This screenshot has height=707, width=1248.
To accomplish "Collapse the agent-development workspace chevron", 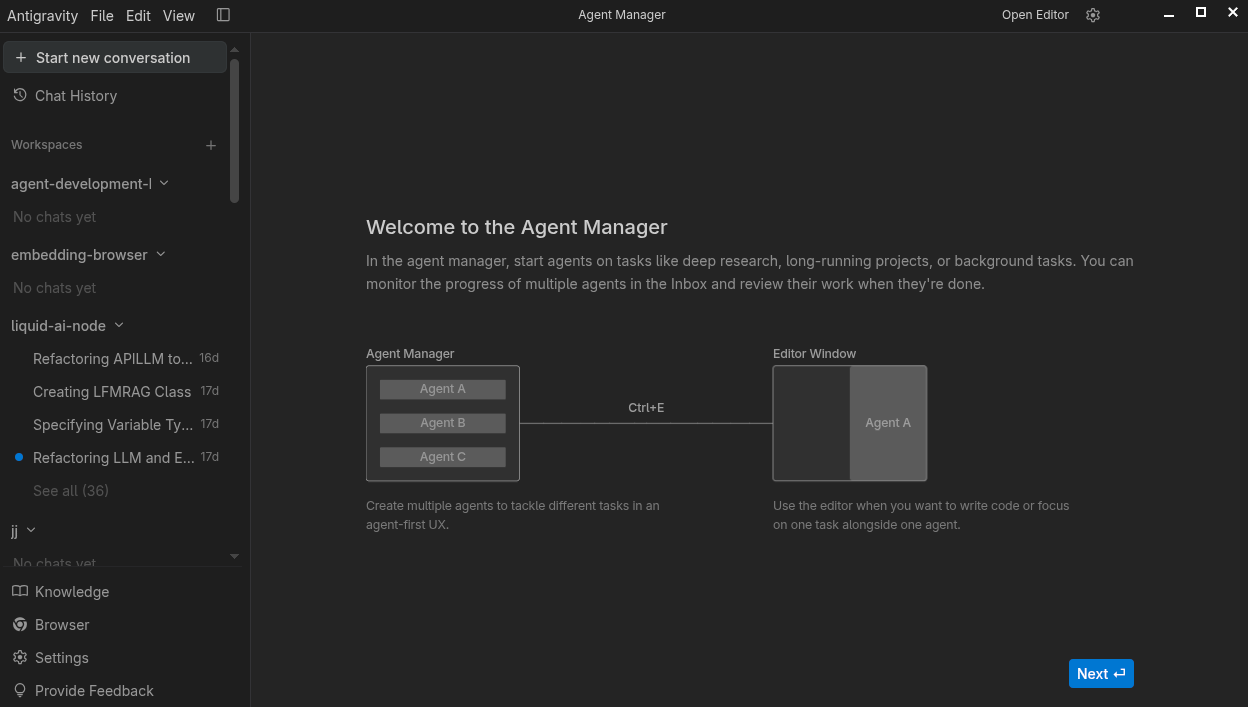I will click(x=164, y=183).
